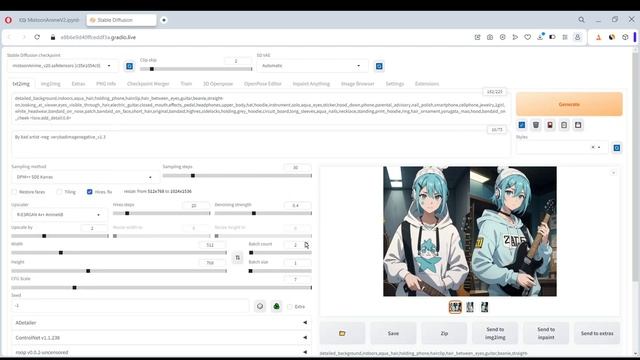The image size is (640, 360).
Task: Adjust the Sampling steps slider
Action: [x=237, y=176]
